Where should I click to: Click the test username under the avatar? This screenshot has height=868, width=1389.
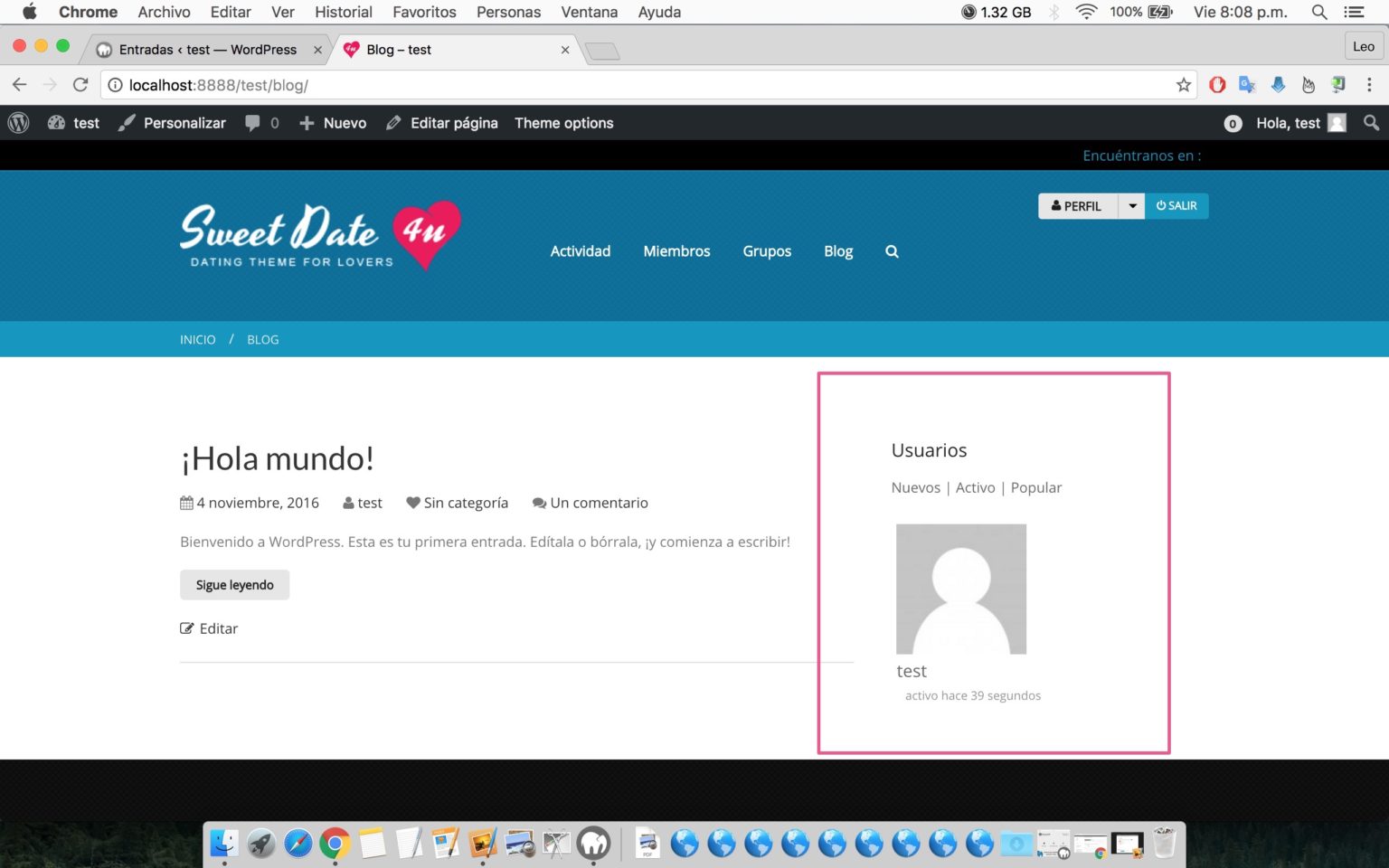(912, 671)
